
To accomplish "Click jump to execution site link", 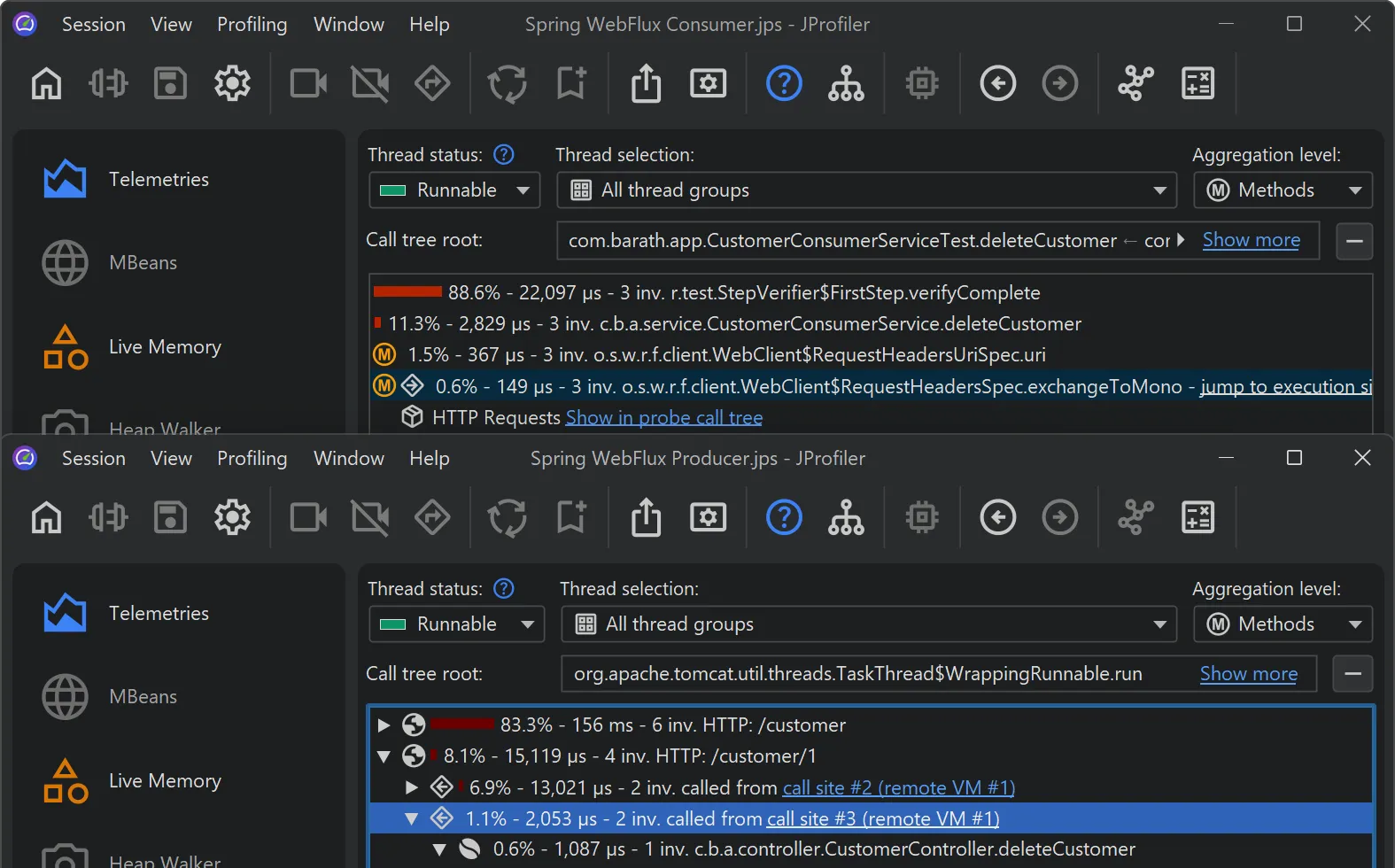I will [1286, 387].
